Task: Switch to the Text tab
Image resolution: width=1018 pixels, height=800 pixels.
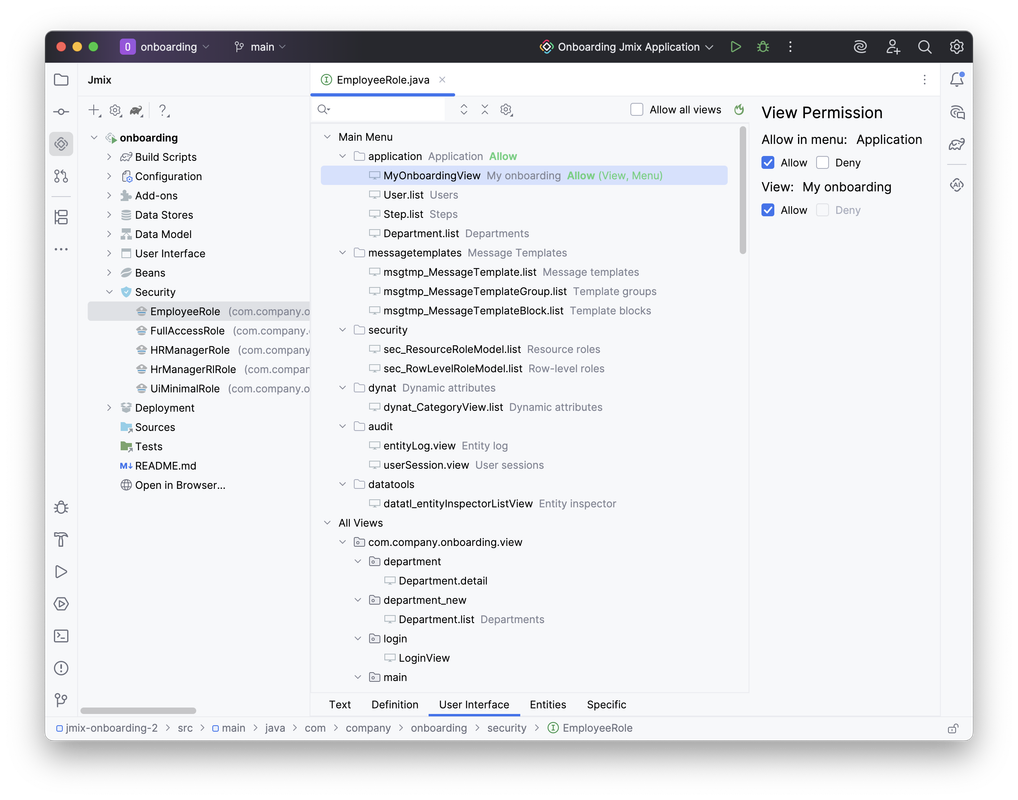Action: [340, 705]
